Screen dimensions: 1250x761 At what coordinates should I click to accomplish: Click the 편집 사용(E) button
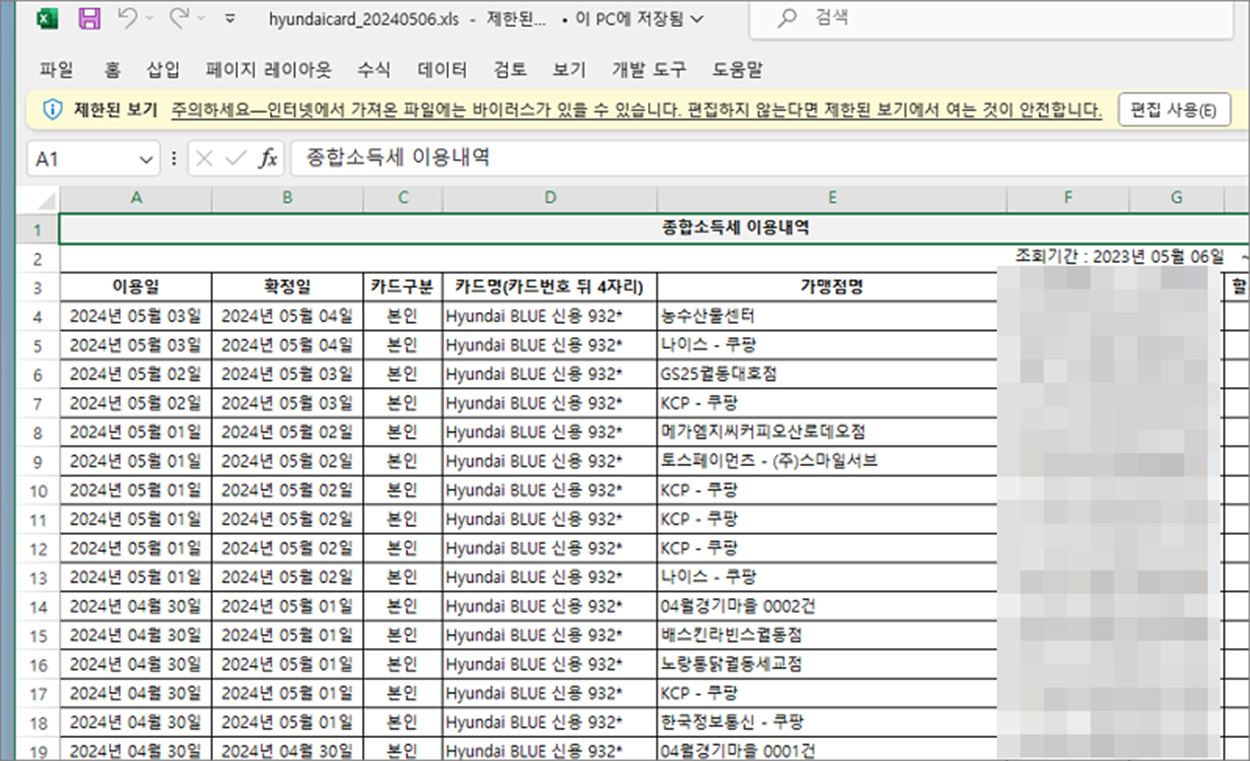point(1174,110)
